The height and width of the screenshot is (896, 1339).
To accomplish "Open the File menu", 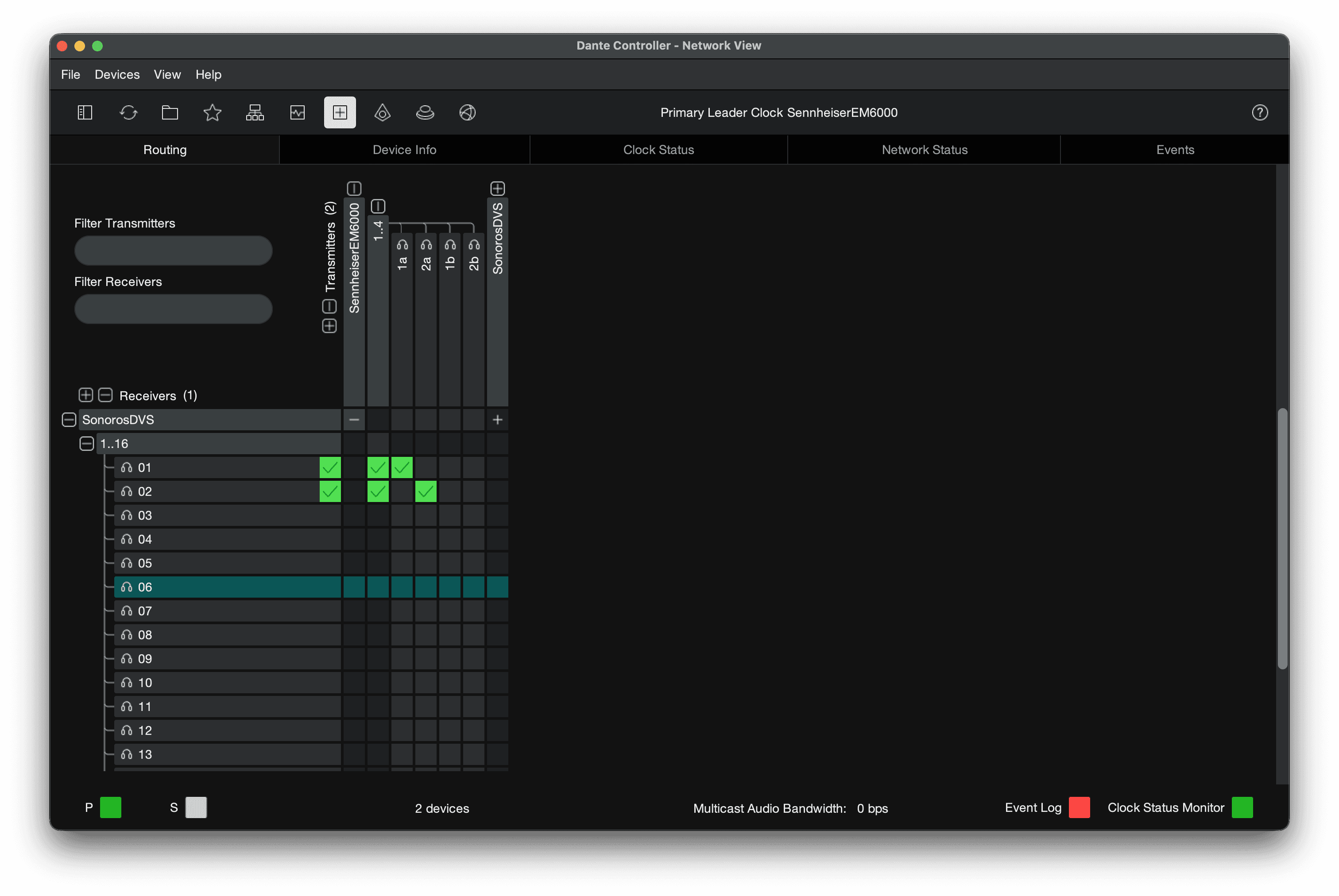I will click(70, 75).
